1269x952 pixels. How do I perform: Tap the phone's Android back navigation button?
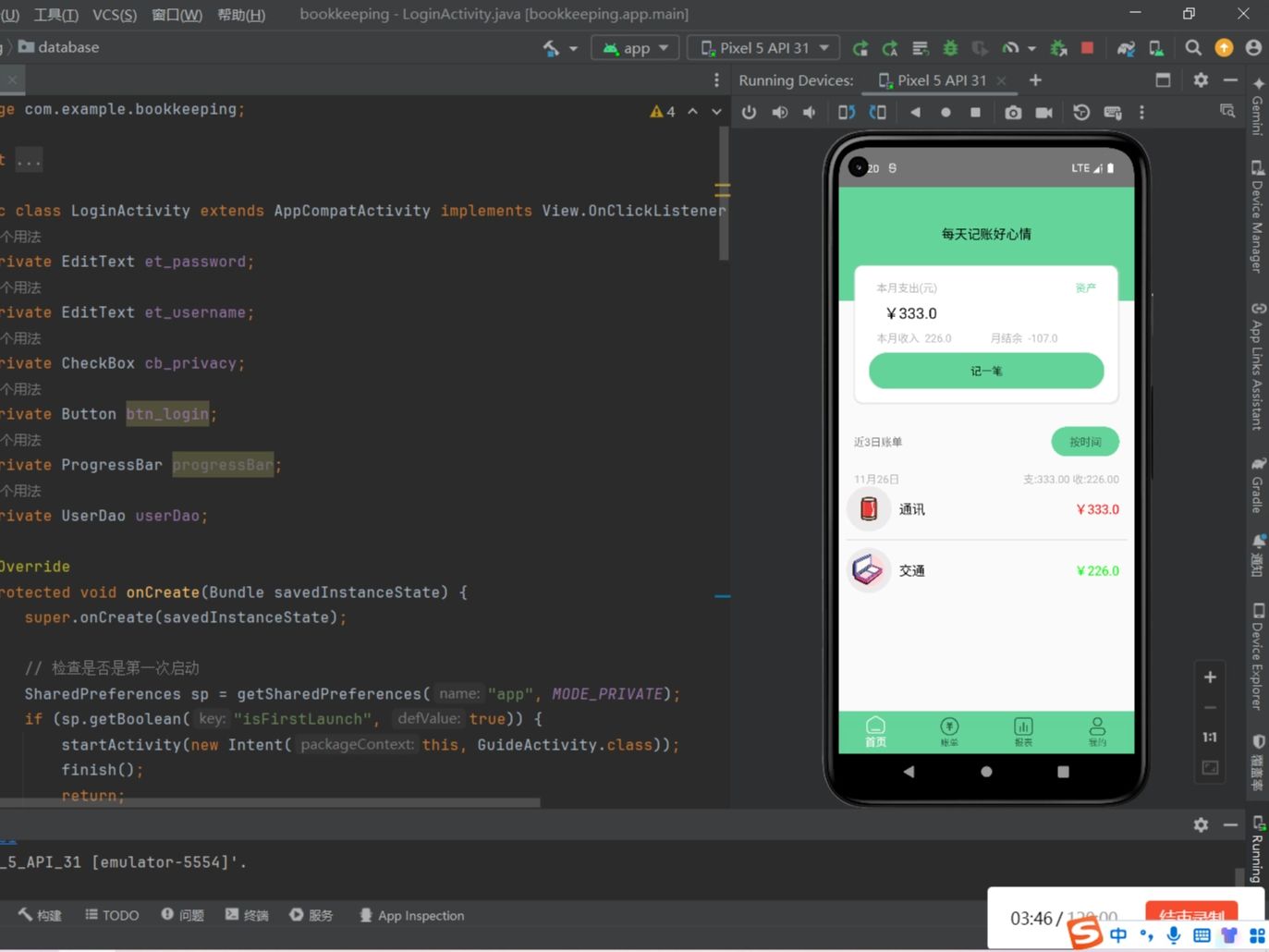(x=909, y=771)
